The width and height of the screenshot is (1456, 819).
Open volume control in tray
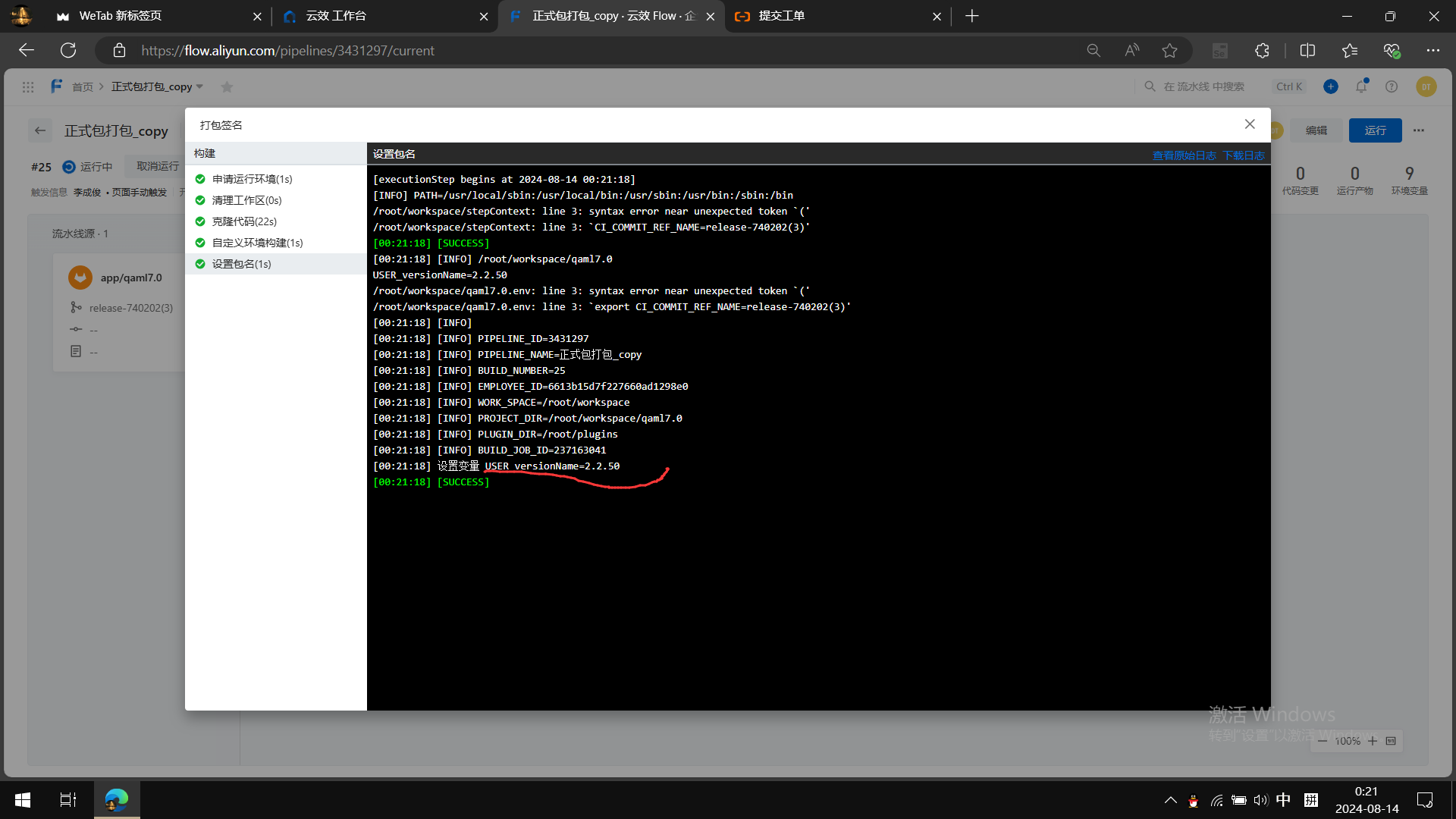(x=1260, y=800)
